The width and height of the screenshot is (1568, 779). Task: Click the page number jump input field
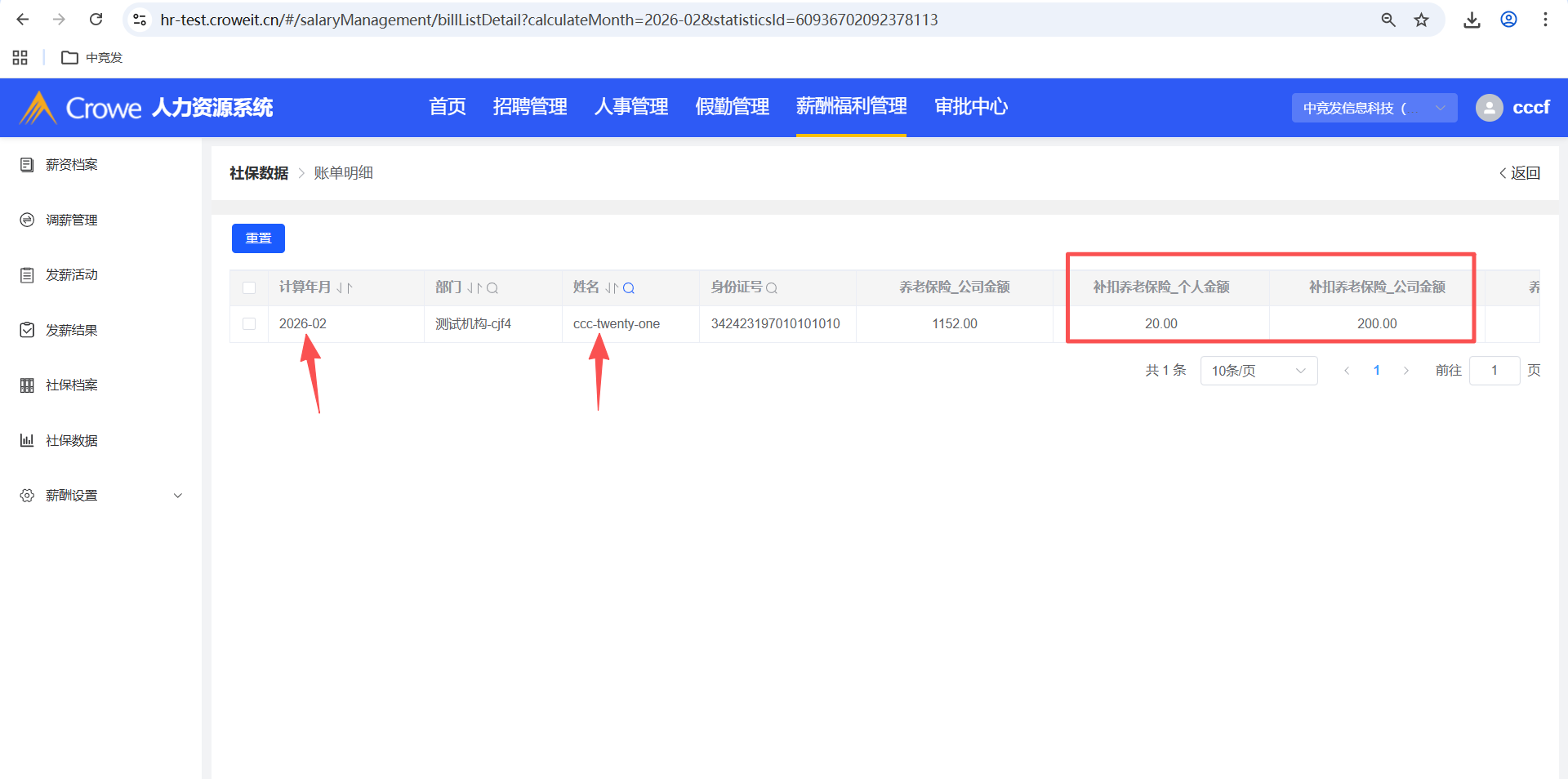(x=1494, y=371)
